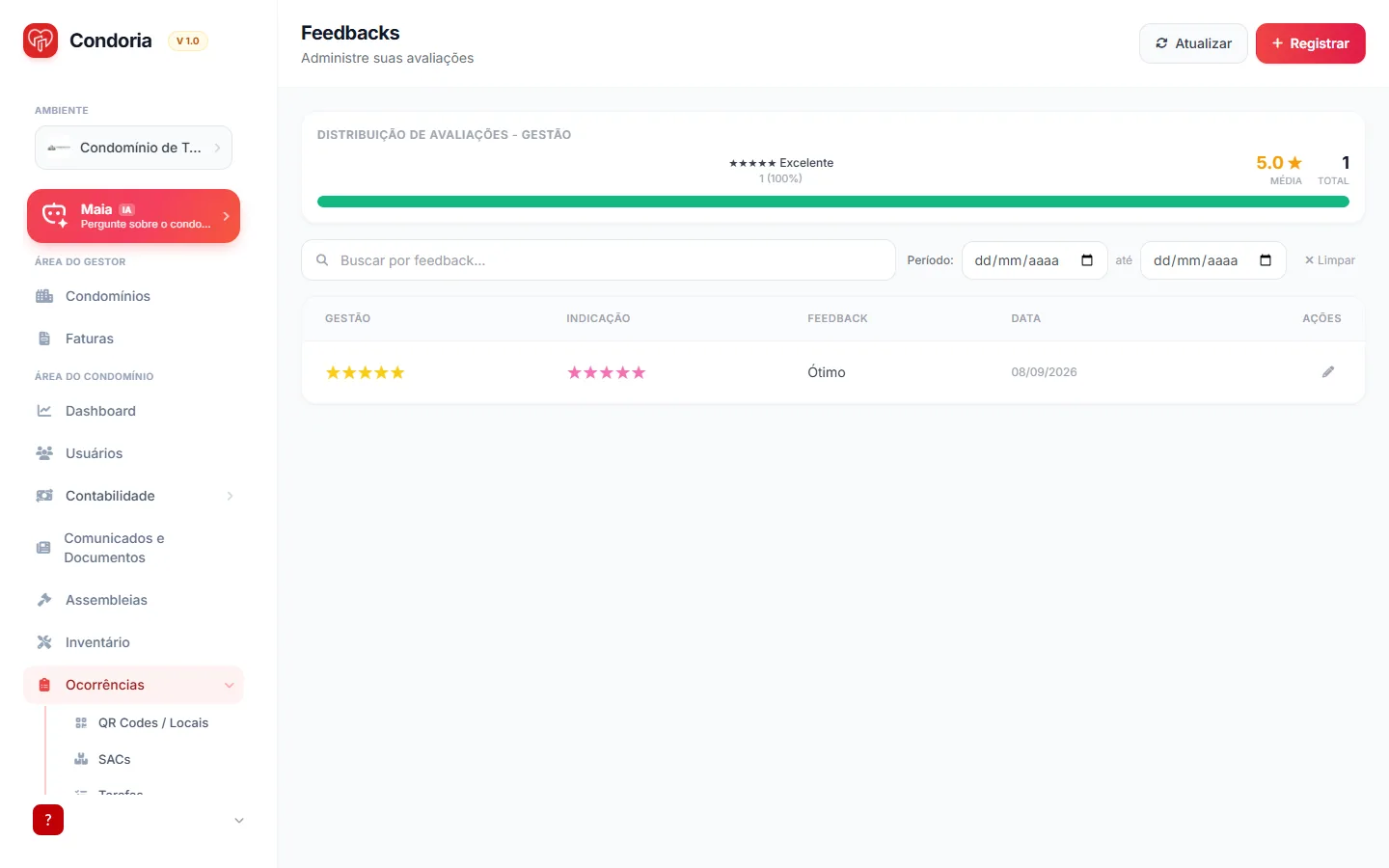Open the Condomínio de T... environment selector
Image resolution: width=1389 pixels, height=868 pixels.
133,148
